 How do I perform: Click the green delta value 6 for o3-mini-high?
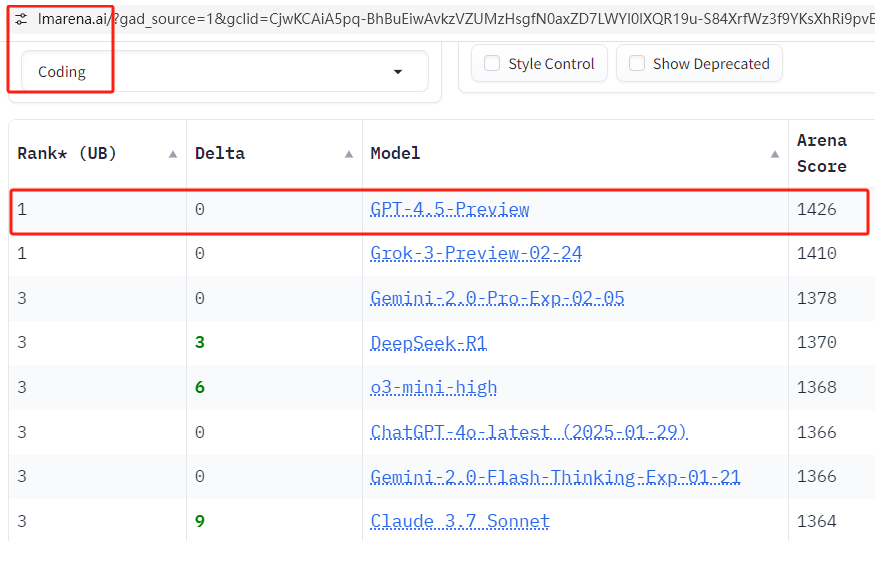200,387
